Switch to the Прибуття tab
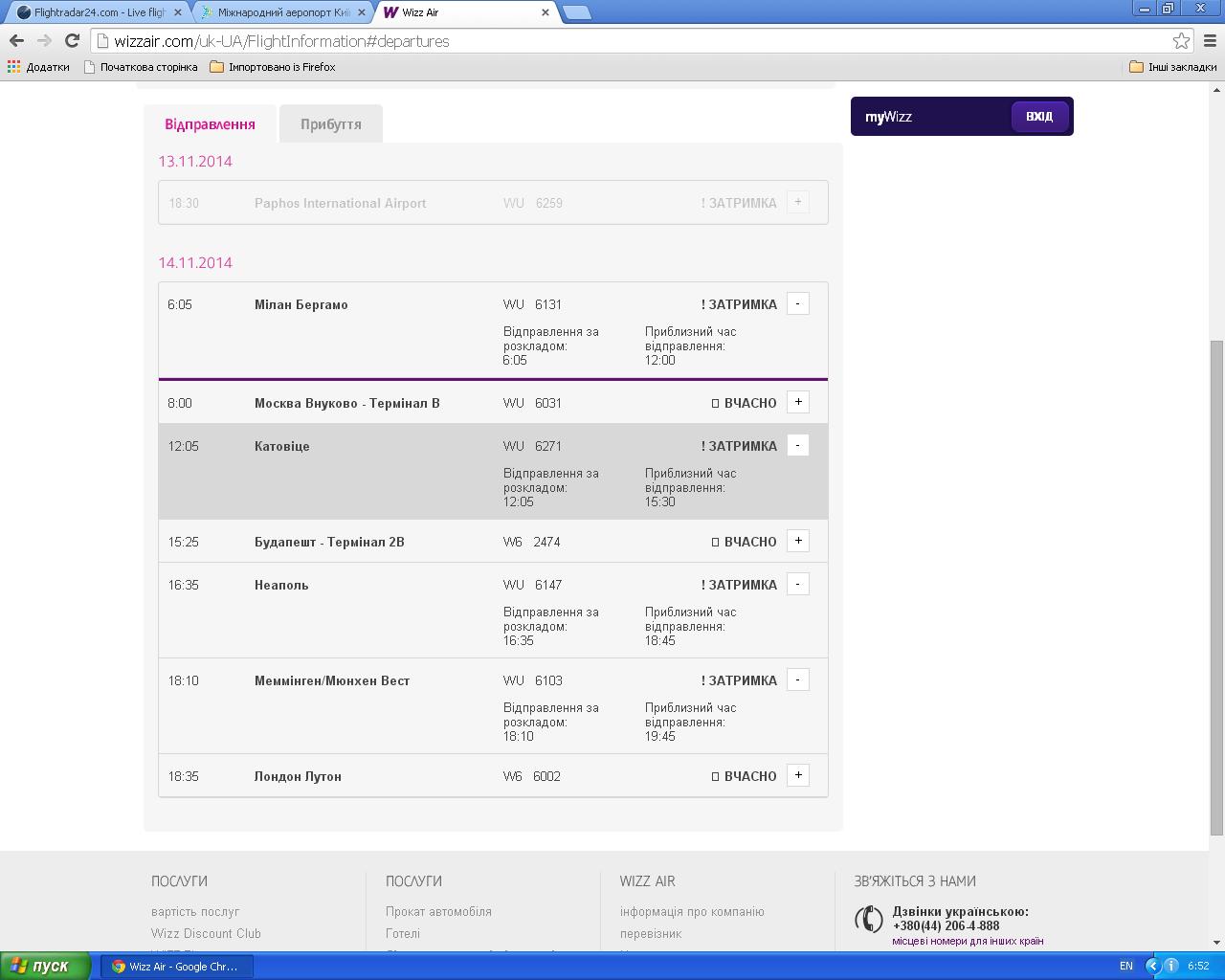Image resolution: width=1225 pixels, height=980 pixels. pyautogui.click(x=330, y=124)
